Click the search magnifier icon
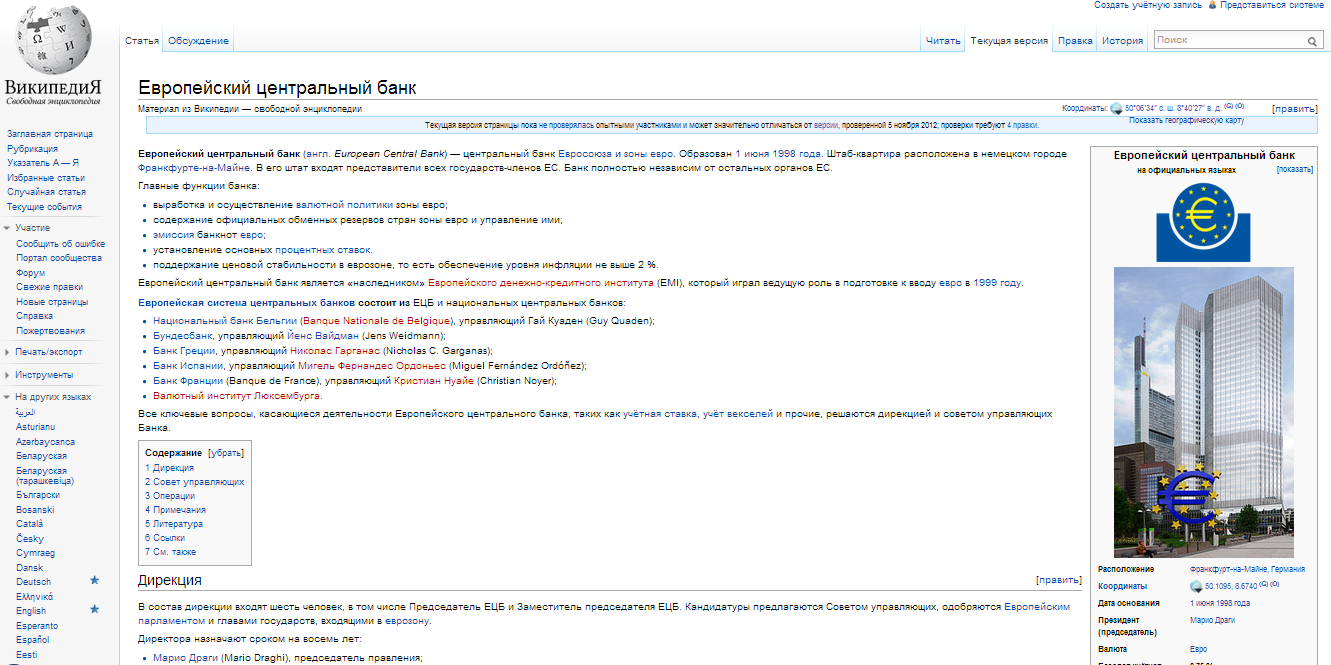Image resolution: width=1331 pixels, height=665 pixels. coord(1312,41)
